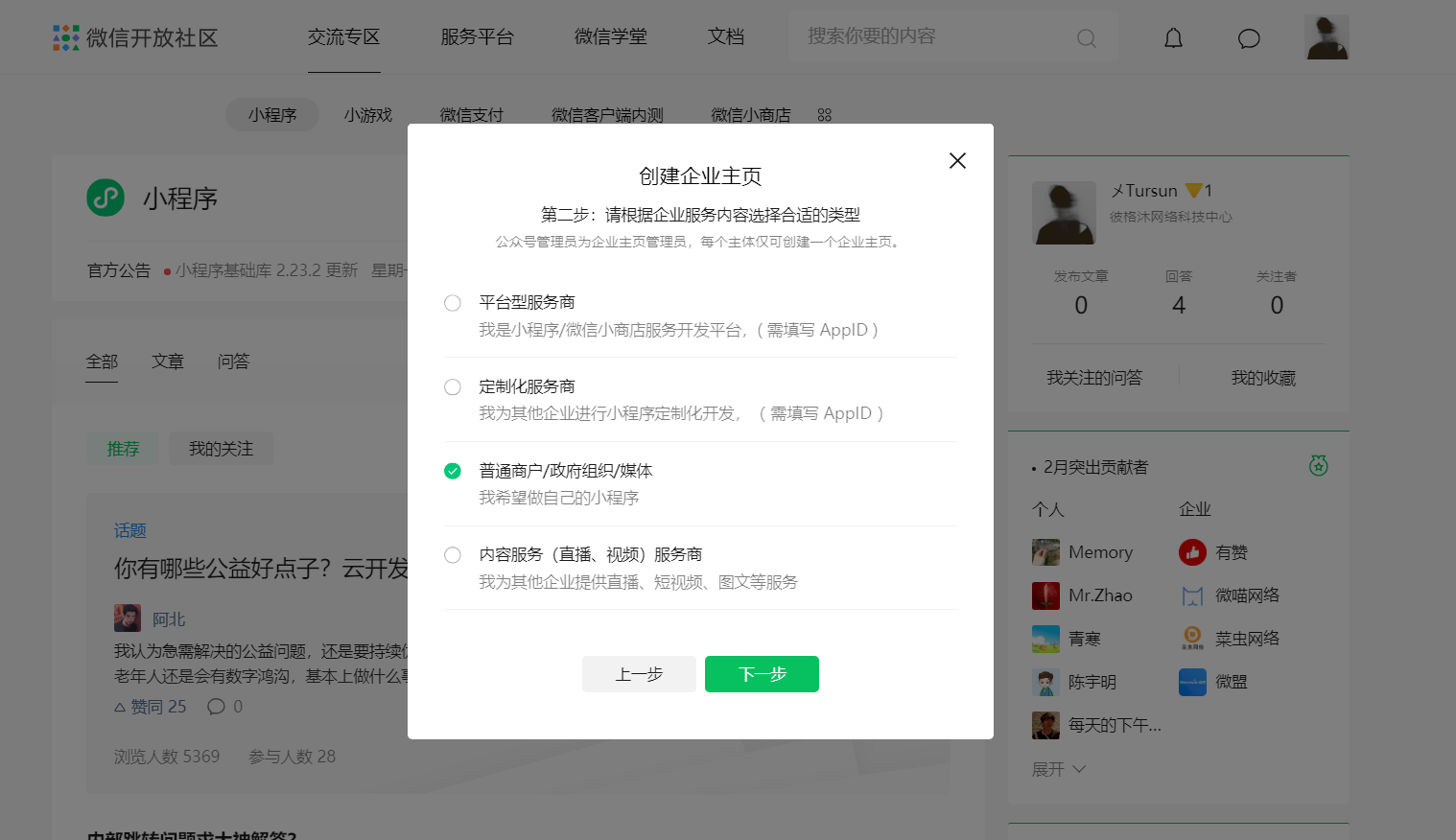Screen dimensions: 1456x840
Task: Click the V1 level badge icon
Action: [x=1199, y=191]
